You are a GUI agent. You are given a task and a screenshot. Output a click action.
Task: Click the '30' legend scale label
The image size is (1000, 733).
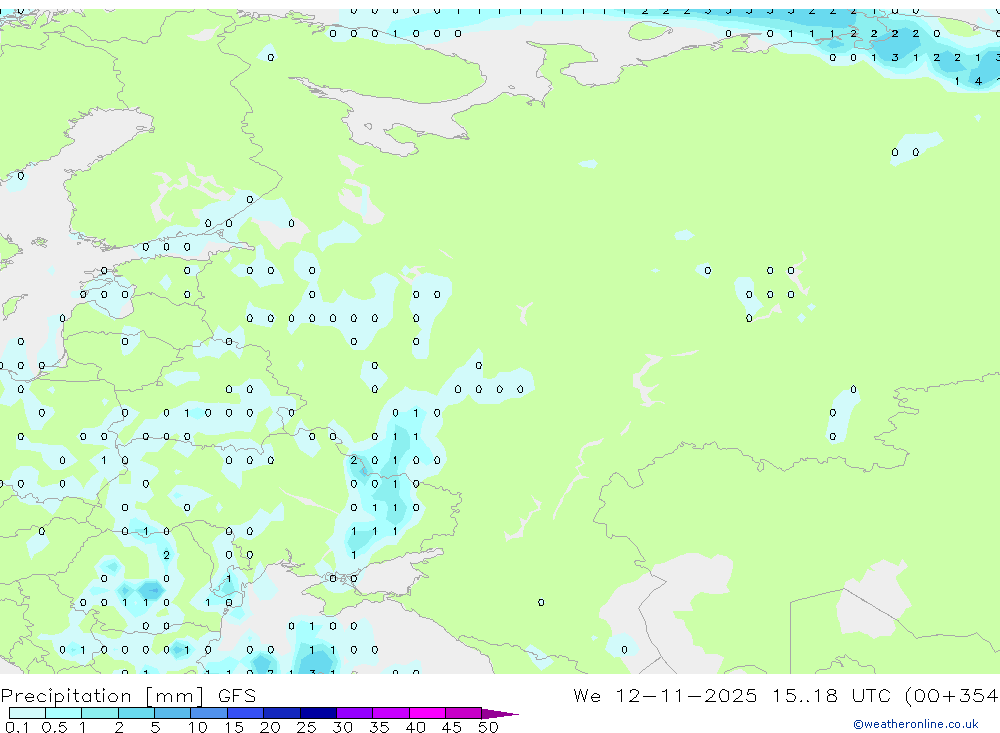(x=342, y=727)
